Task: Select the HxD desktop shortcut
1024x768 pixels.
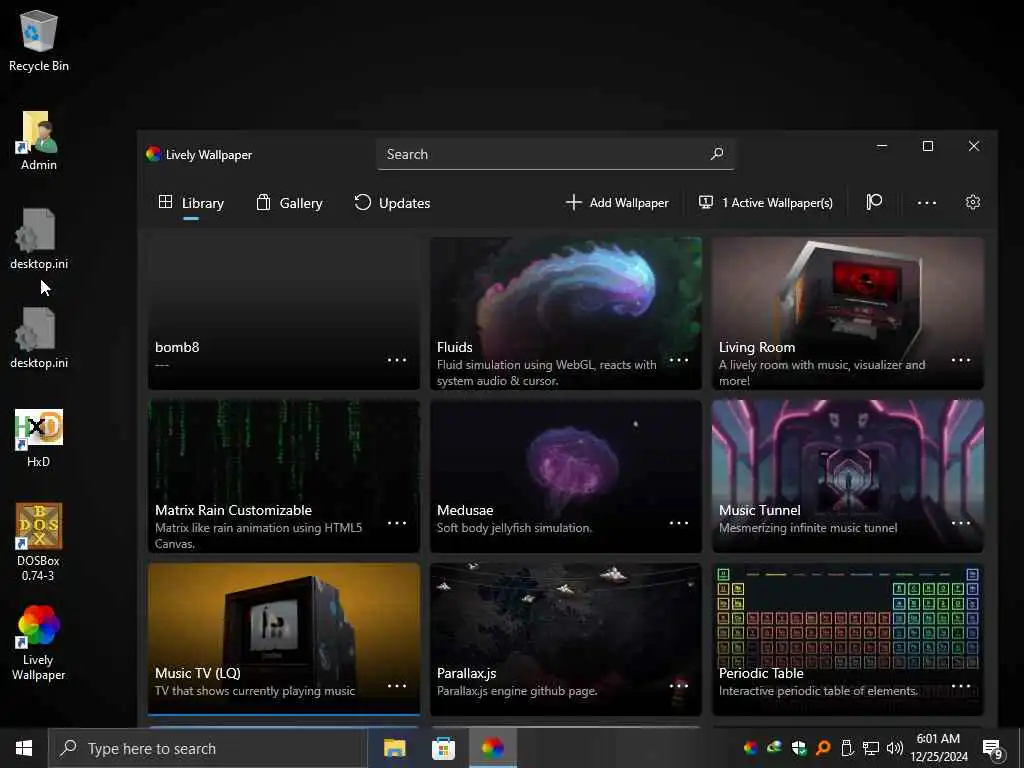Action: (39, 438)
